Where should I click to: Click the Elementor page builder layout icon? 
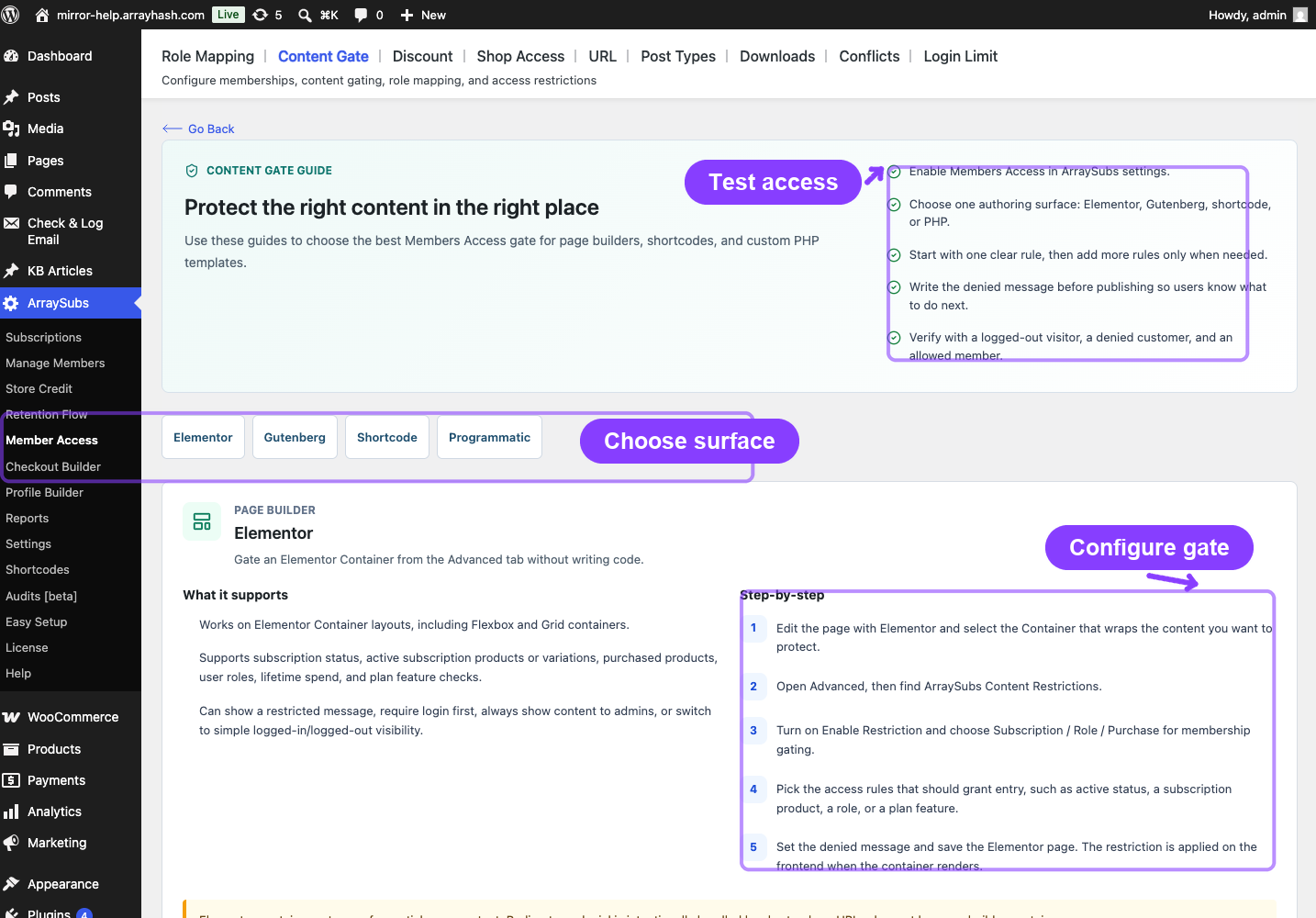202,521
